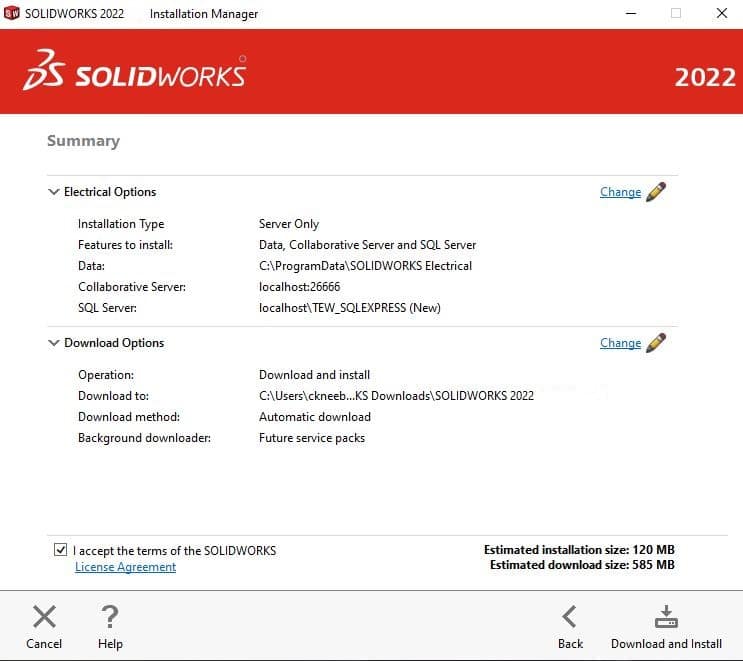Go back with the Back arrow icon
Viewport: 743px width, 661px height.
click(570, 616)
